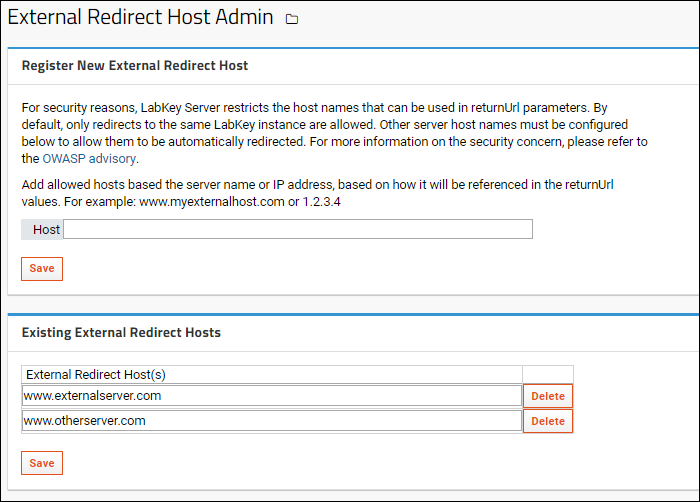Click the empty header cell above Delete buttons
700x502 pixels.
tap(548, 375)
